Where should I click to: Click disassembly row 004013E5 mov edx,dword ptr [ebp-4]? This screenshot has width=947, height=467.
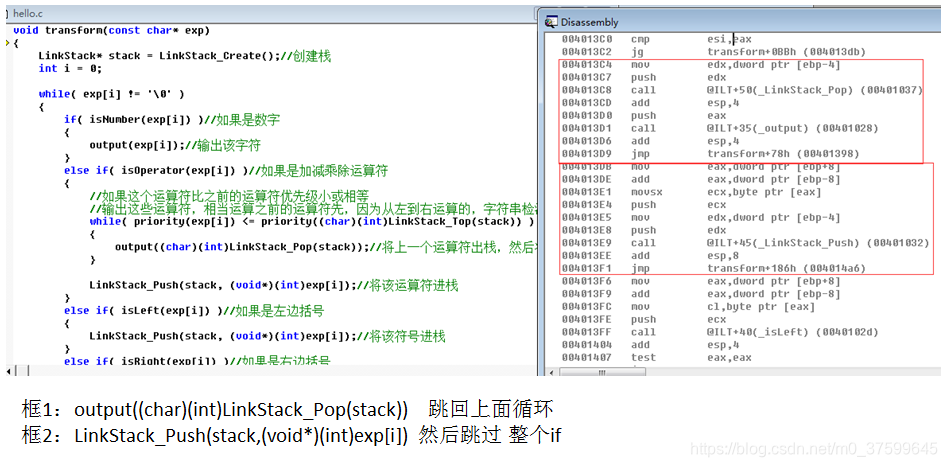[701, 217]
